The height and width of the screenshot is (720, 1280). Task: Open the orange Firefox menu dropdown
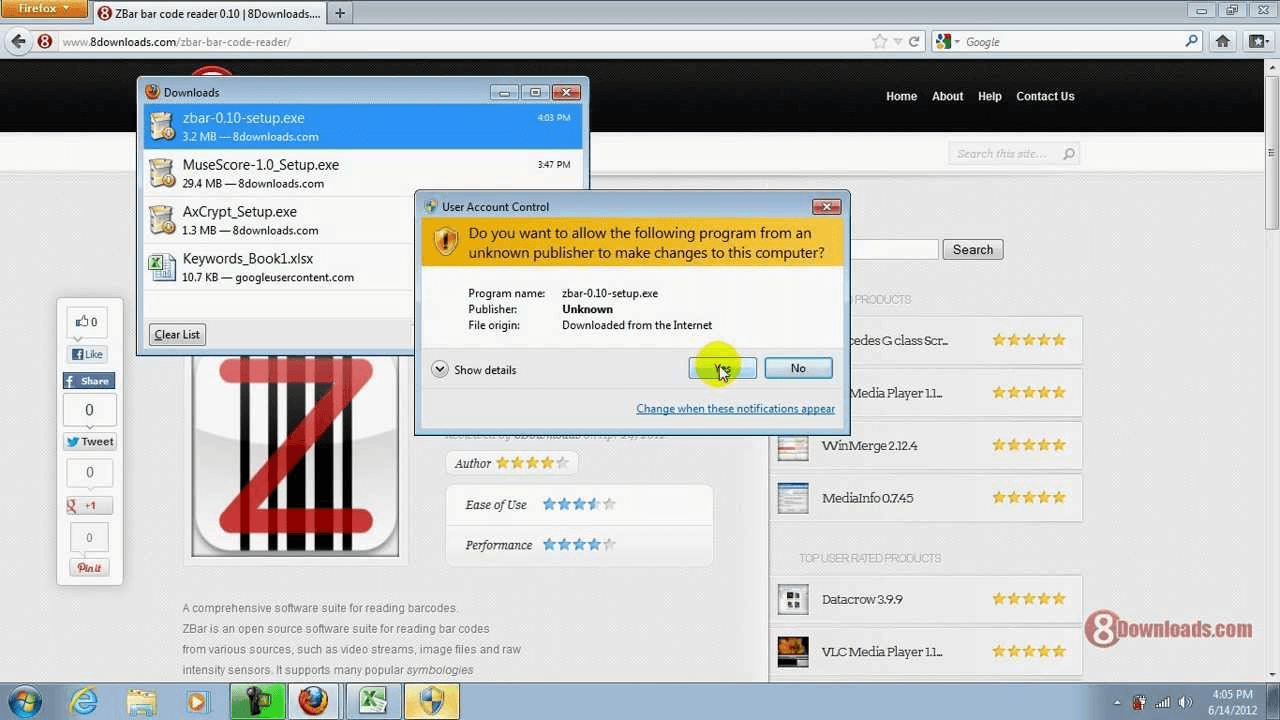tap(44, 9)
